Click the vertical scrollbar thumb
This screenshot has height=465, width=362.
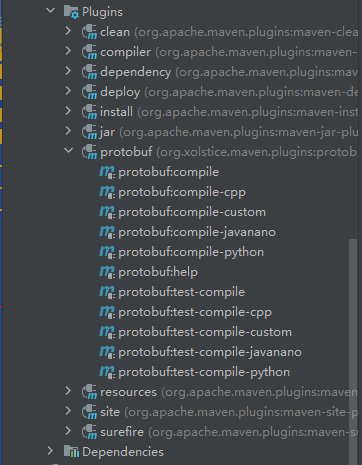353,352
